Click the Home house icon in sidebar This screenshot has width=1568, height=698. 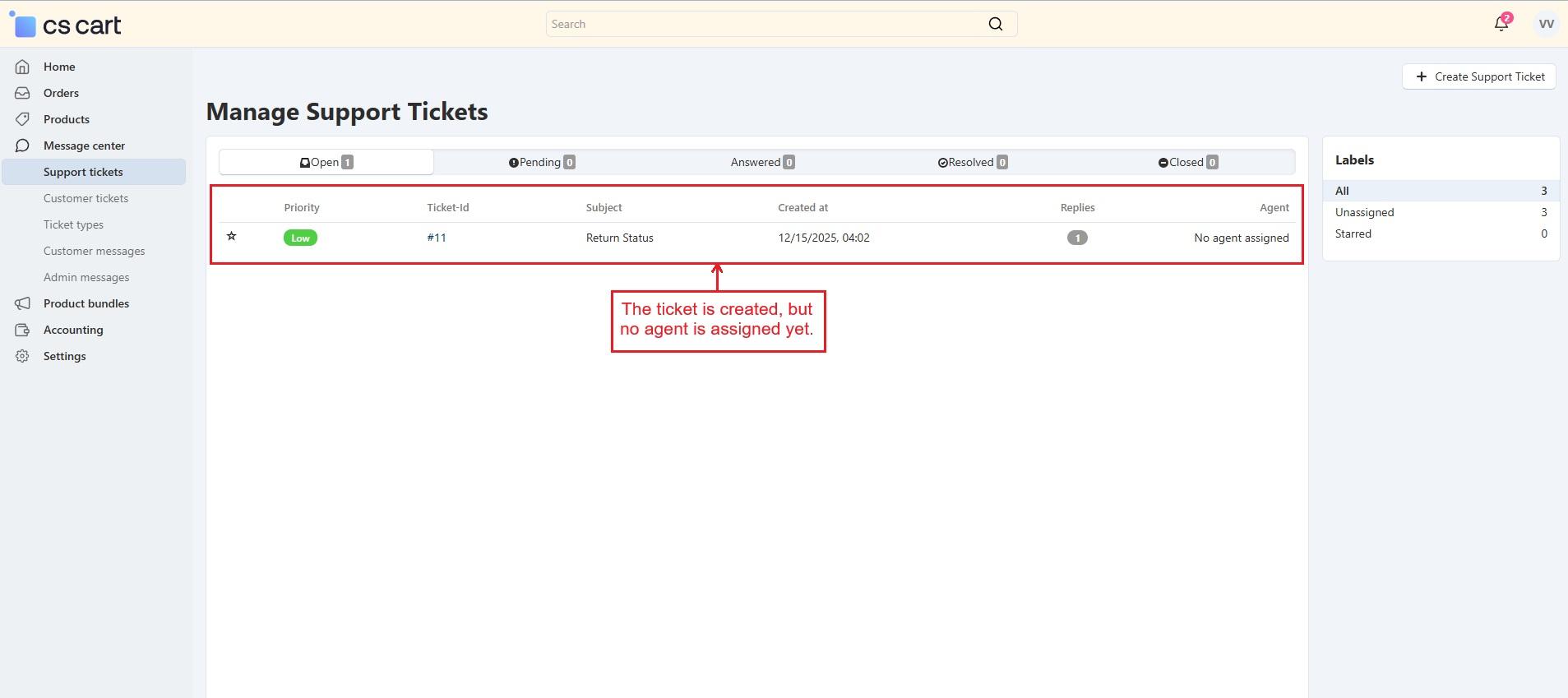22,67
